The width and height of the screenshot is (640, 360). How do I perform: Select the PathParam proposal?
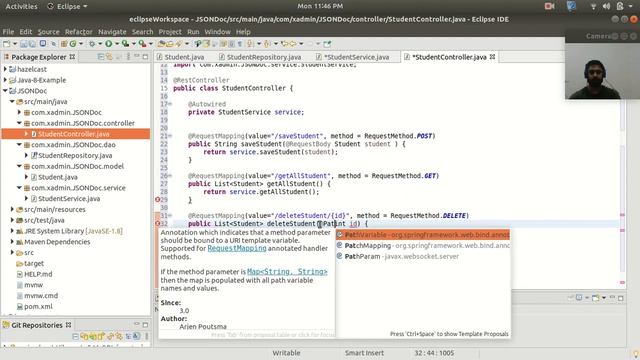(x=423, y=256)
